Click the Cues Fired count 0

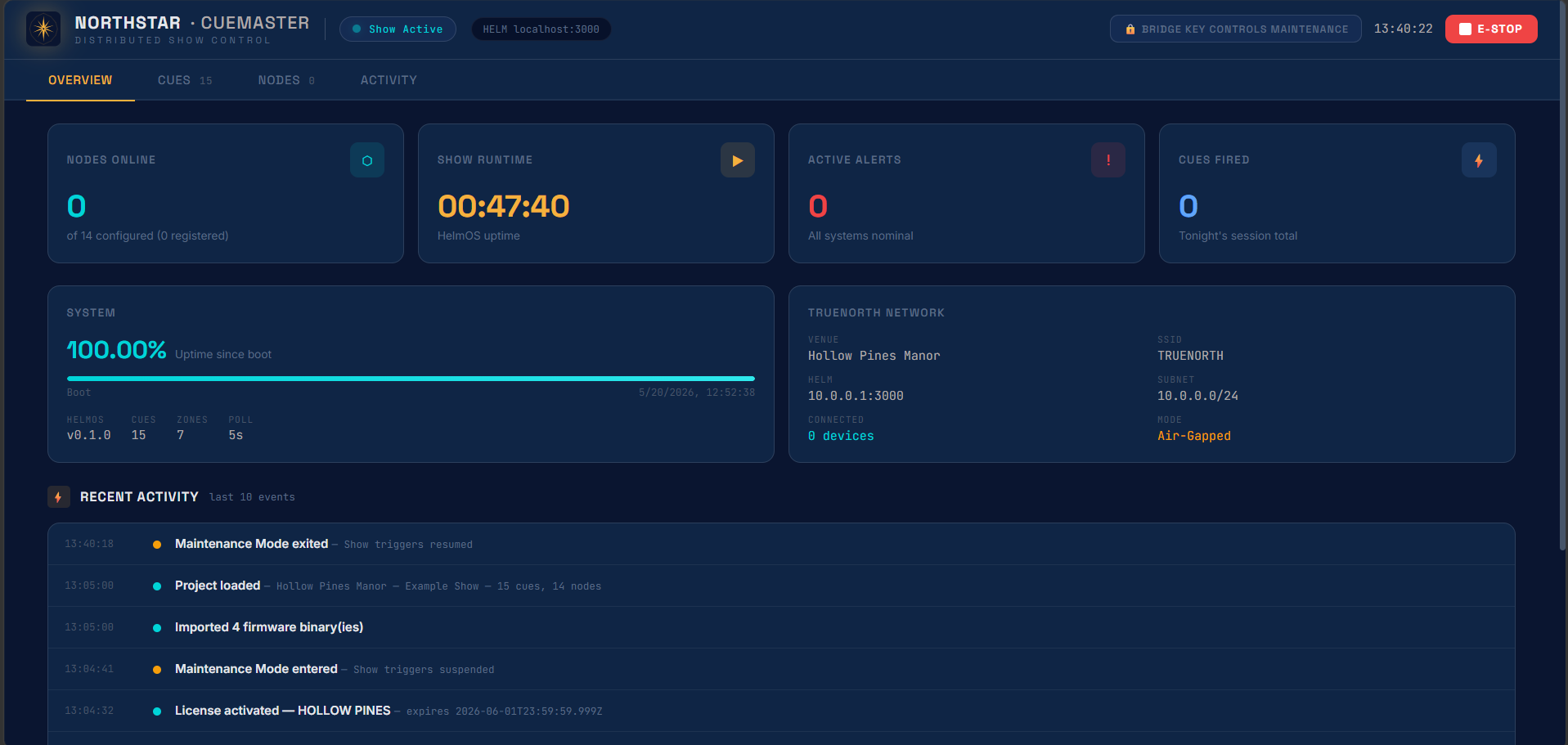coord(1188,206)
